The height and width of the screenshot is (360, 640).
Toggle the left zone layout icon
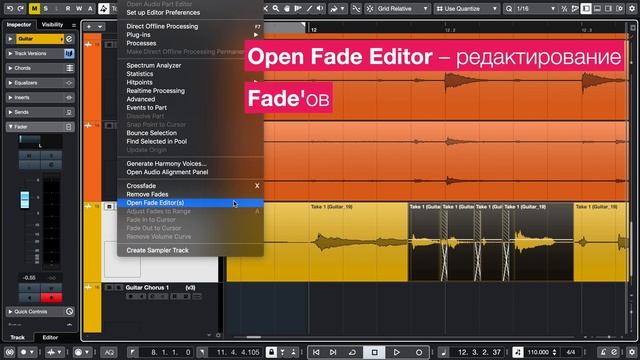coord(586,8)
